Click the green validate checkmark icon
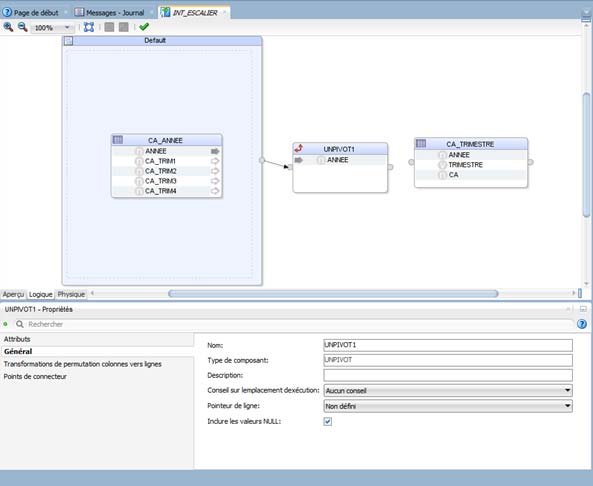The image size is (593, 486). pos(144,27)
